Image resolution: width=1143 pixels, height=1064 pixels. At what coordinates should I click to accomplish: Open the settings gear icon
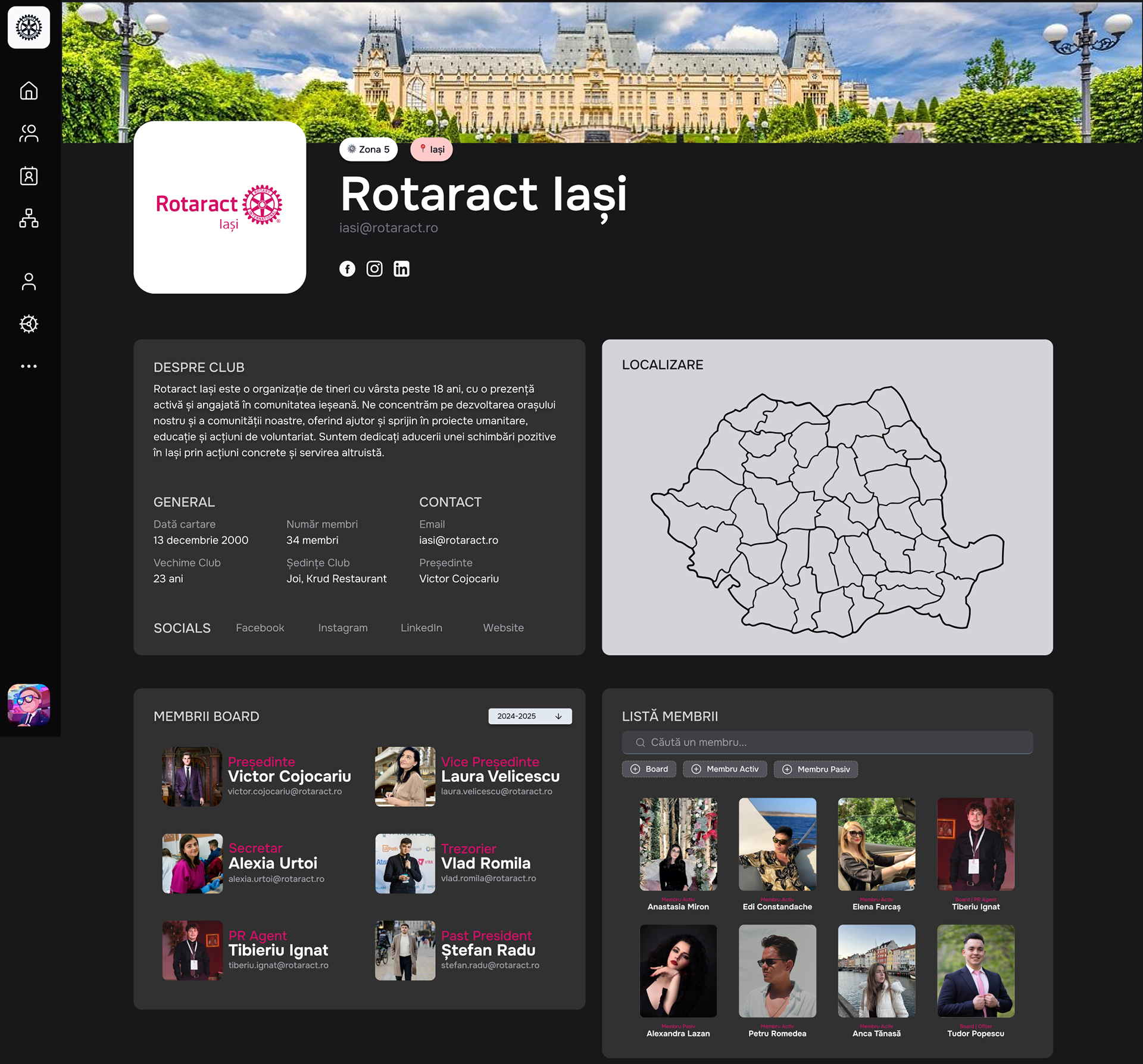point(29,324)
